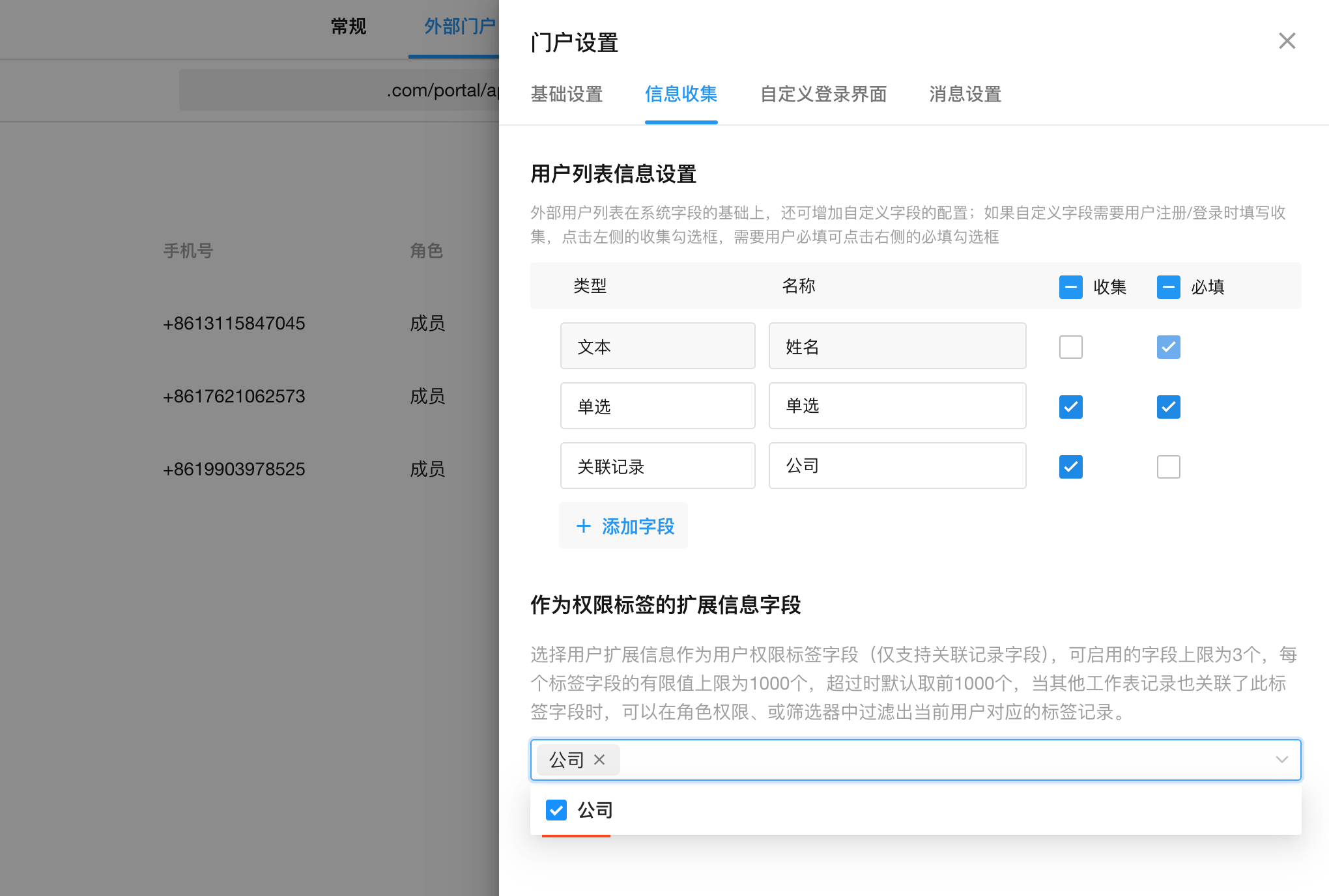Enable 收集 checkbox for the 姓名 row
The image size is (1329, 896).
pos(1070,347)
